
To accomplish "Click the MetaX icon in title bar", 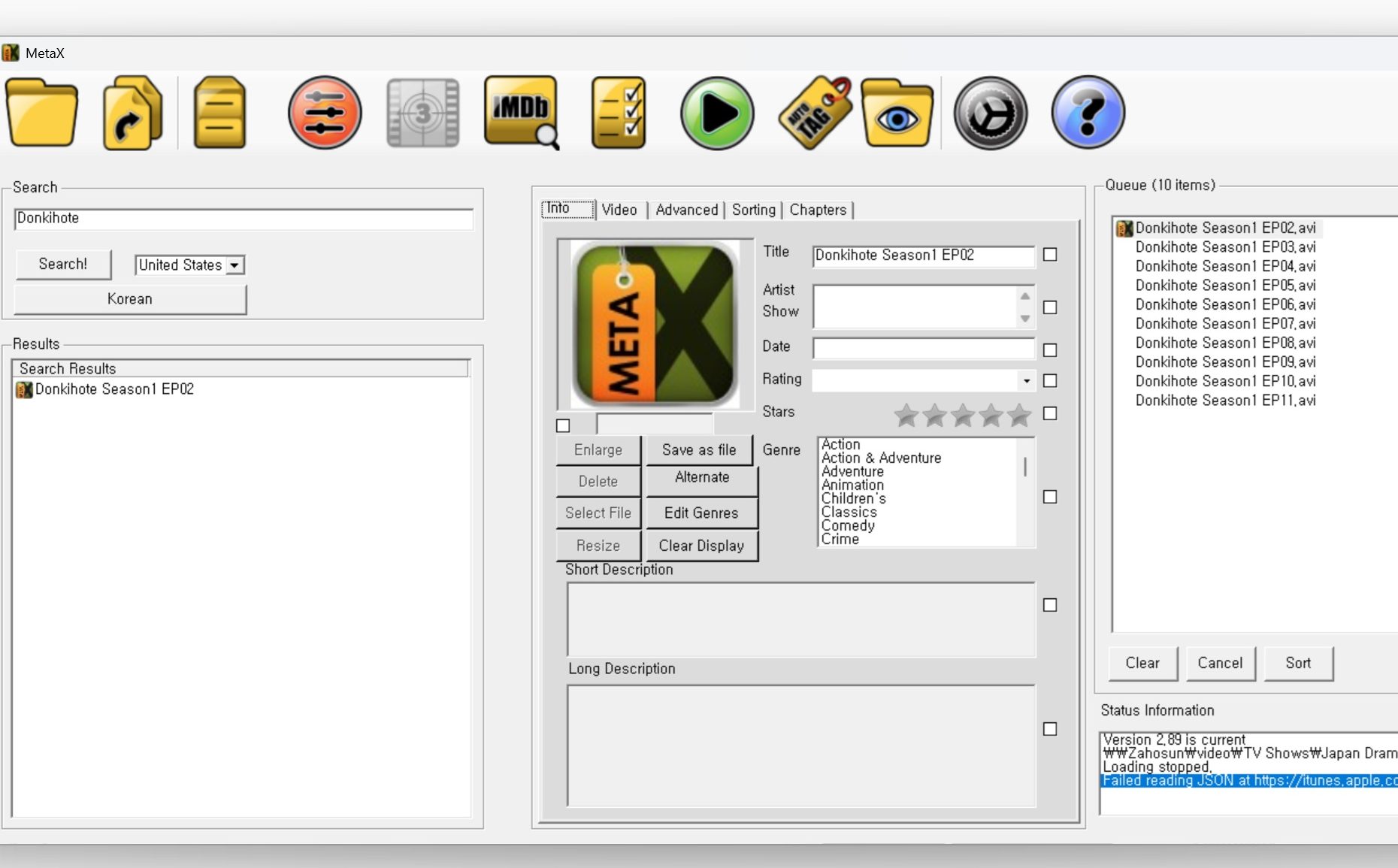I will click(10, 53).
